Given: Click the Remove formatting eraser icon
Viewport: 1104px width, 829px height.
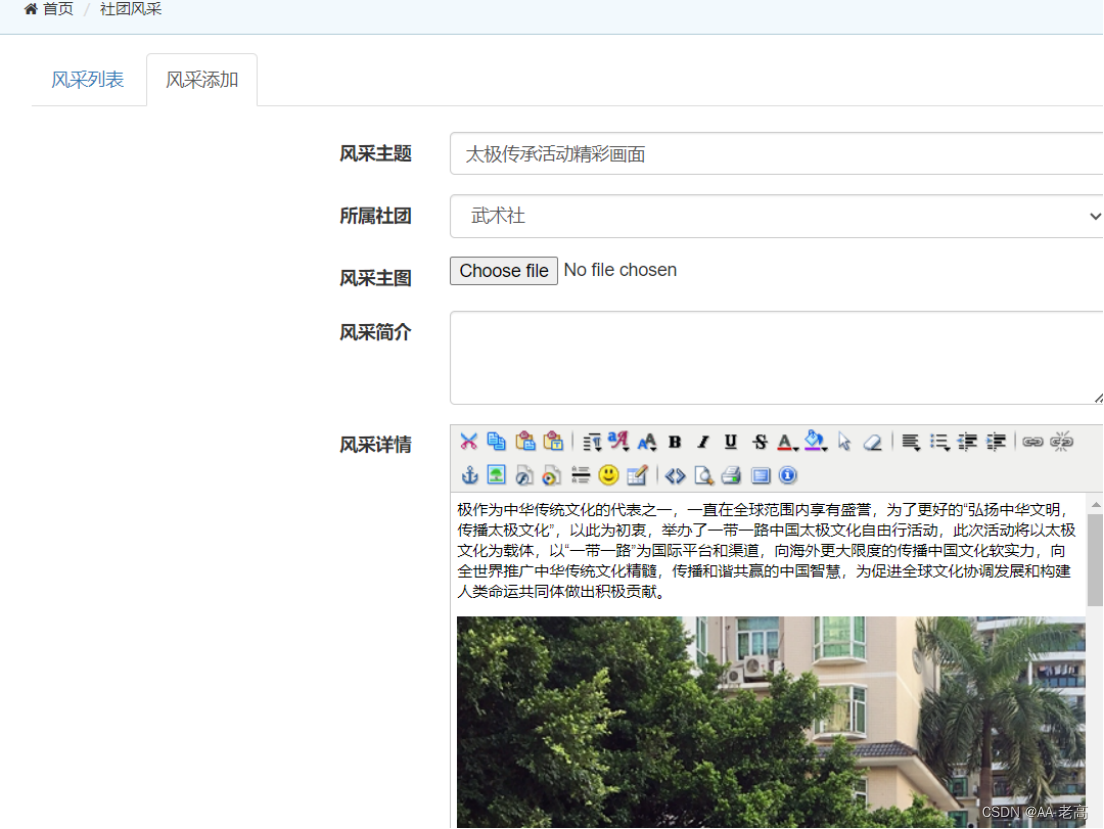Looking at the screenshot, I should coord(872,442).
